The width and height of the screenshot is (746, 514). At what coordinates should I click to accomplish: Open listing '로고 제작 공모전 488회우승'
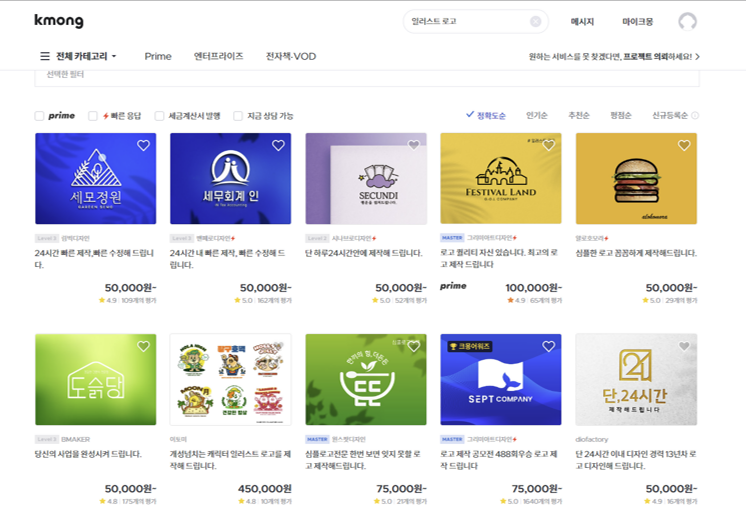499,460
